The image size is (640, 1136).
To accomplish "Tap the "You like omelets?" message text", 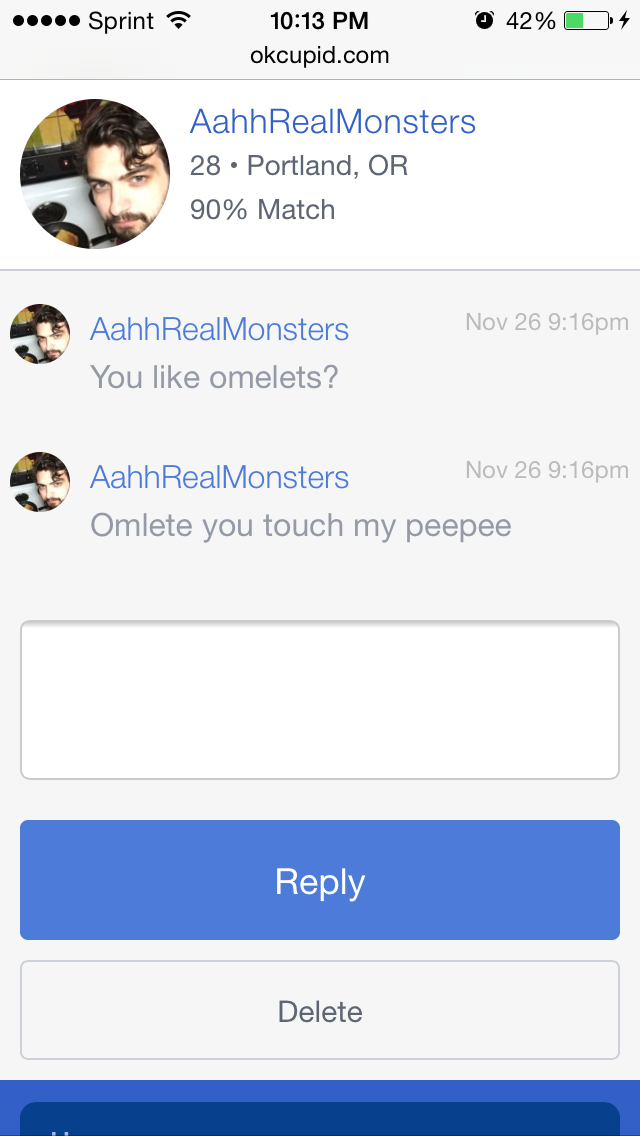I will (x=214, y=377).
